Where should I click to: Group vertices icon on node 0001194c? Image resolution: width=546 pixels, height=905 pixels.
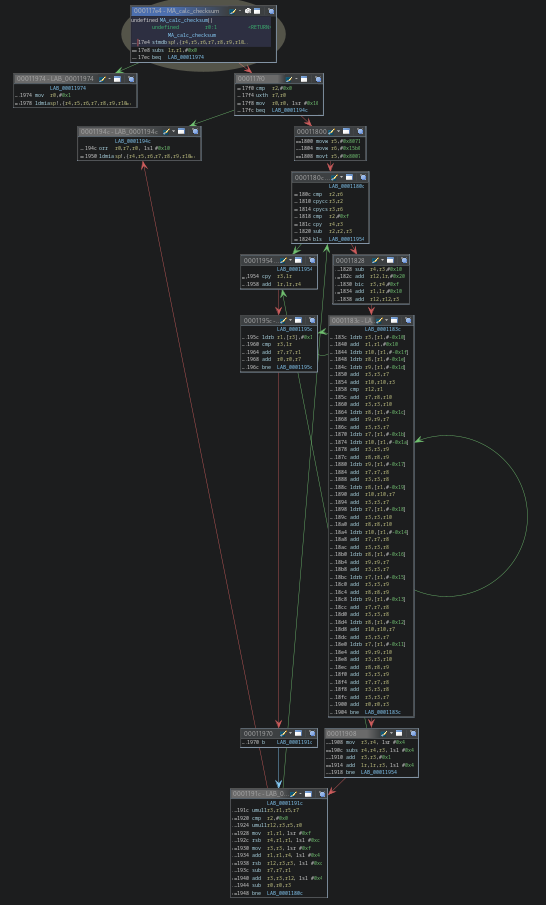click(x=195, y=132)
